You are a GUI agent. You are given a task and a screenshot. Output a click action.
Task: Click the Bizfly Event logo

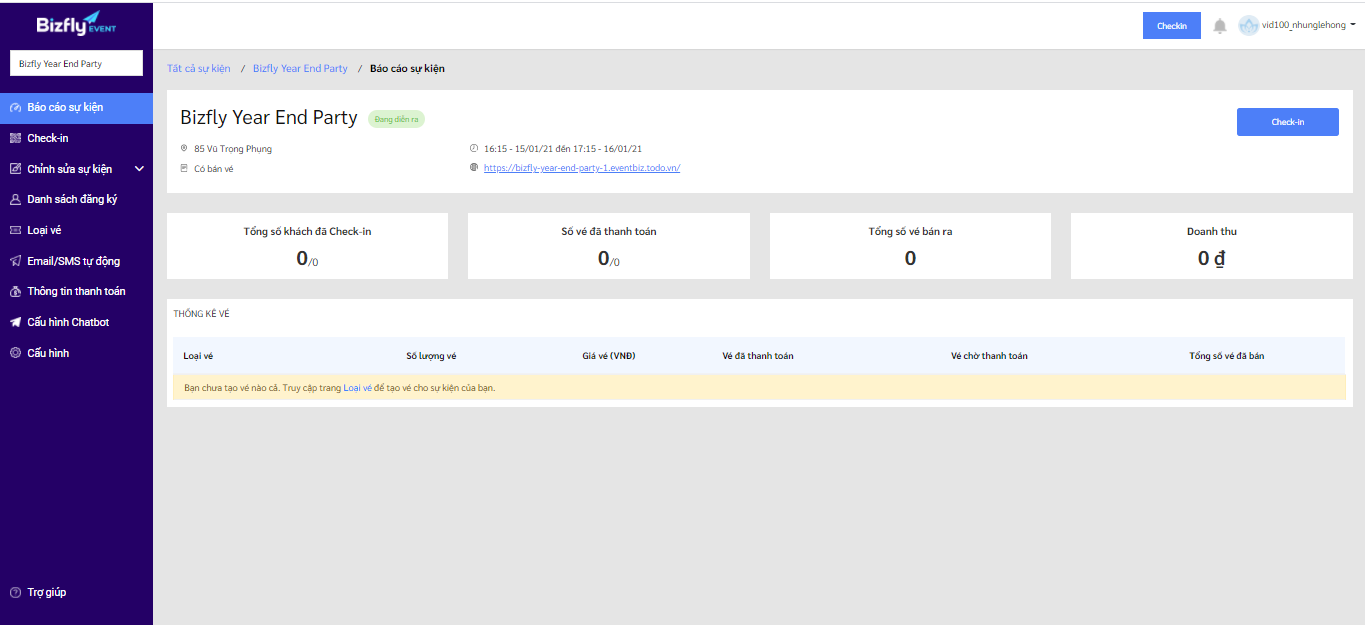76,22
